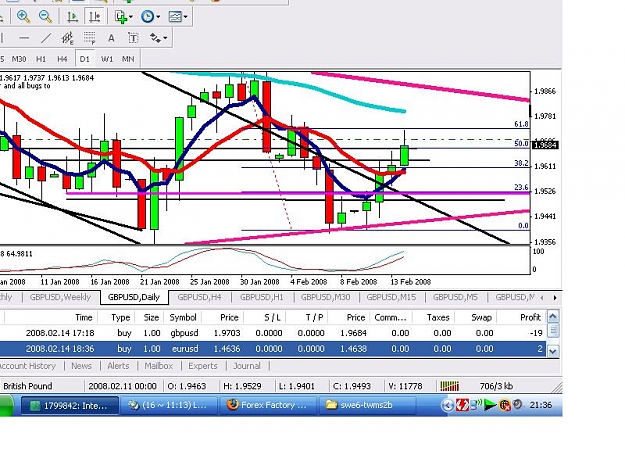Sort trades by the Symbol column header
This screenshot has width=625, height=469.
click(x=183, y=318)
